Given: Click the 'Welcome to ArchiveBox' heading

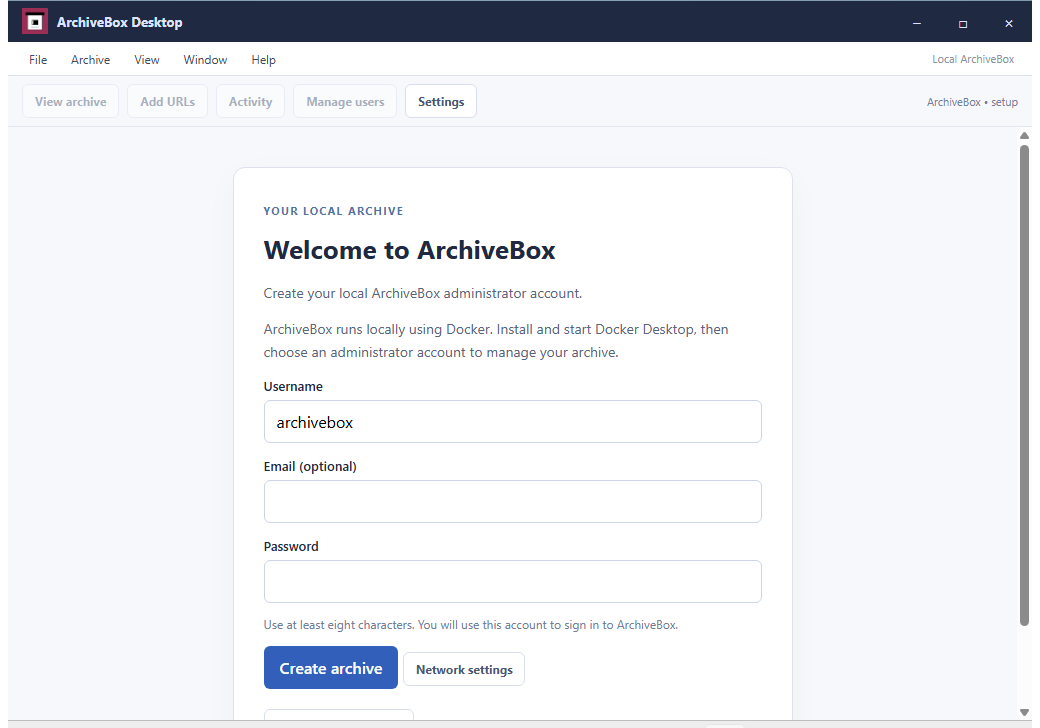Looking at the screenshot, I should (409, 250).
